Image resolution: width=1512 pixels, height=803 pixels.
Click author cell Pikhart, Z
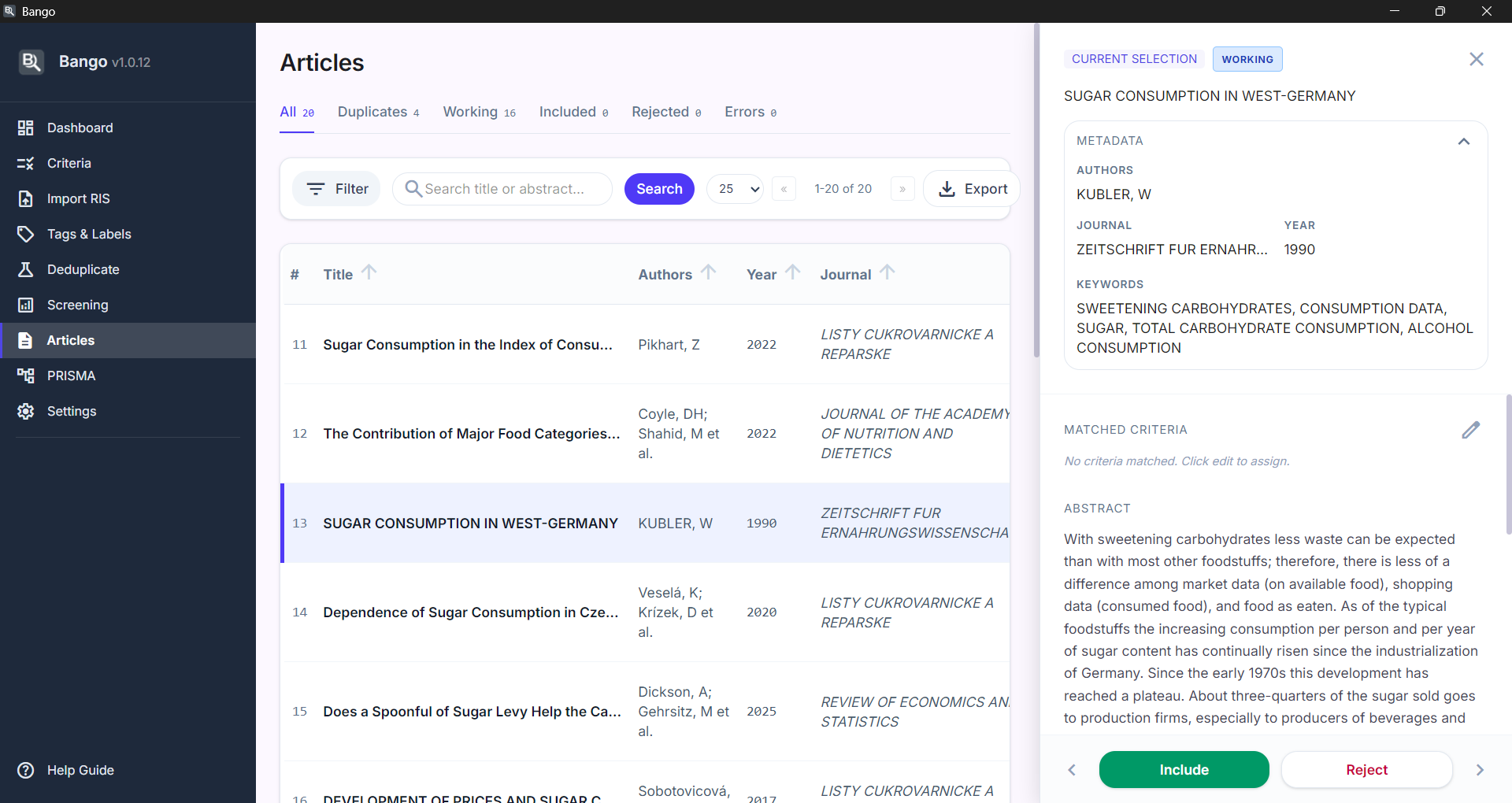pos(669,345)
